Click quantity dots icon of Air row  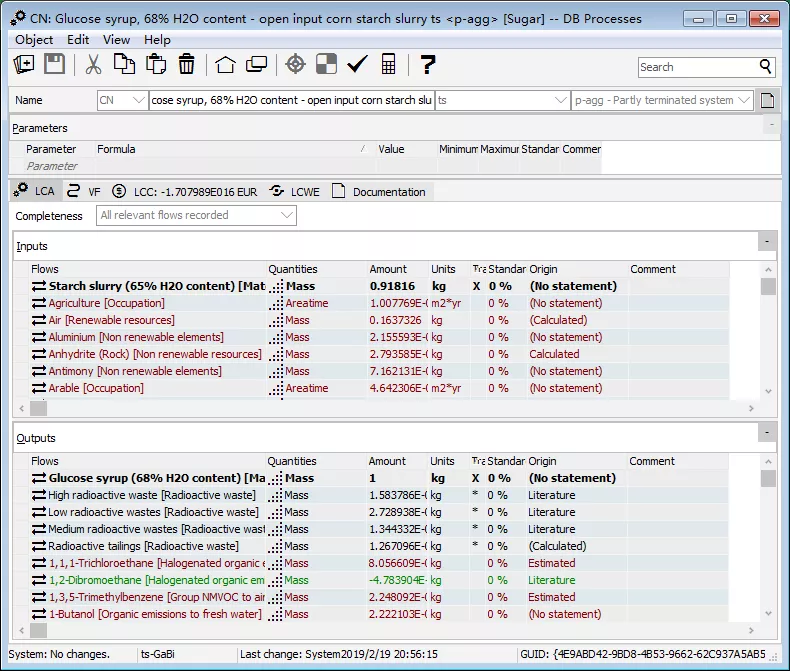click(276, 320)
